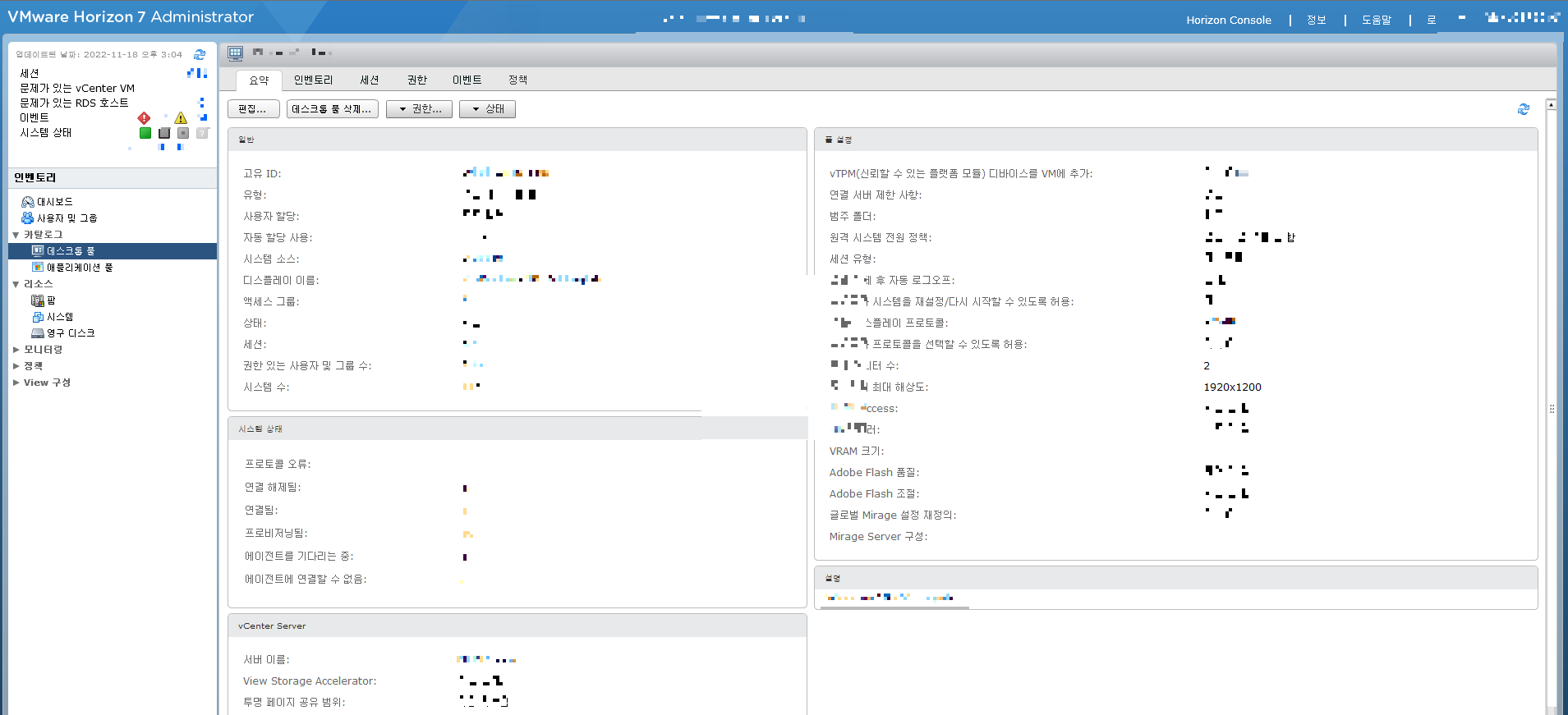Click the 편집... button
Screen dimensions: 1568x715
click(253, 109)
